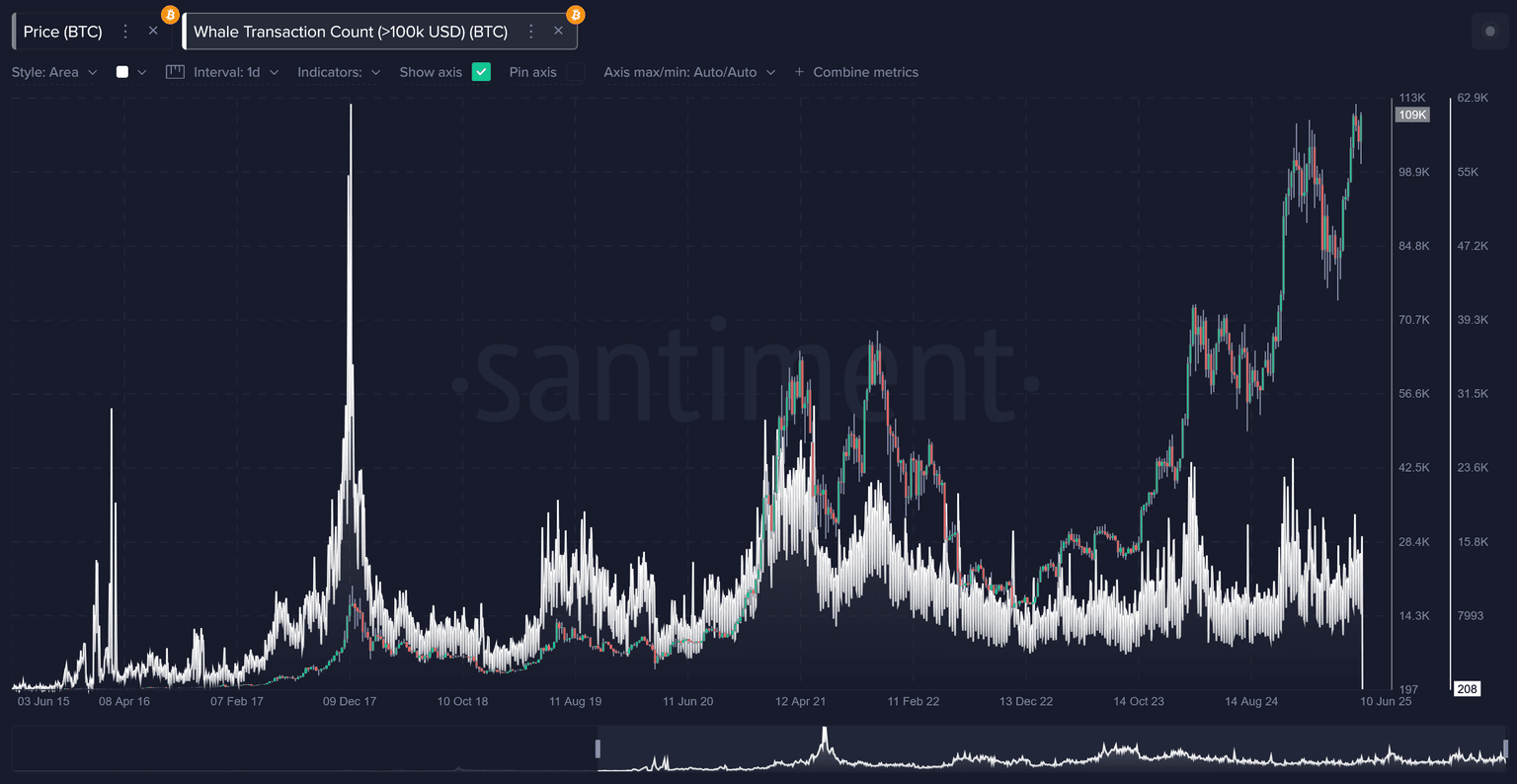
Task: Open Whale Transaction Count three-dot menu
Action: (x=531, y=32)
